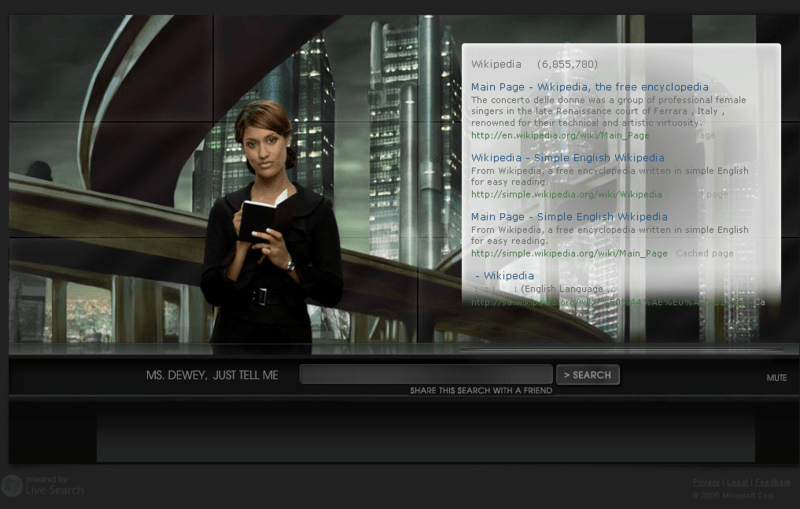Screen dimensions: 800x509
Task: Open first 'Wikipedia - Simple English Wikipedia' result
Action: pos(567,158)
